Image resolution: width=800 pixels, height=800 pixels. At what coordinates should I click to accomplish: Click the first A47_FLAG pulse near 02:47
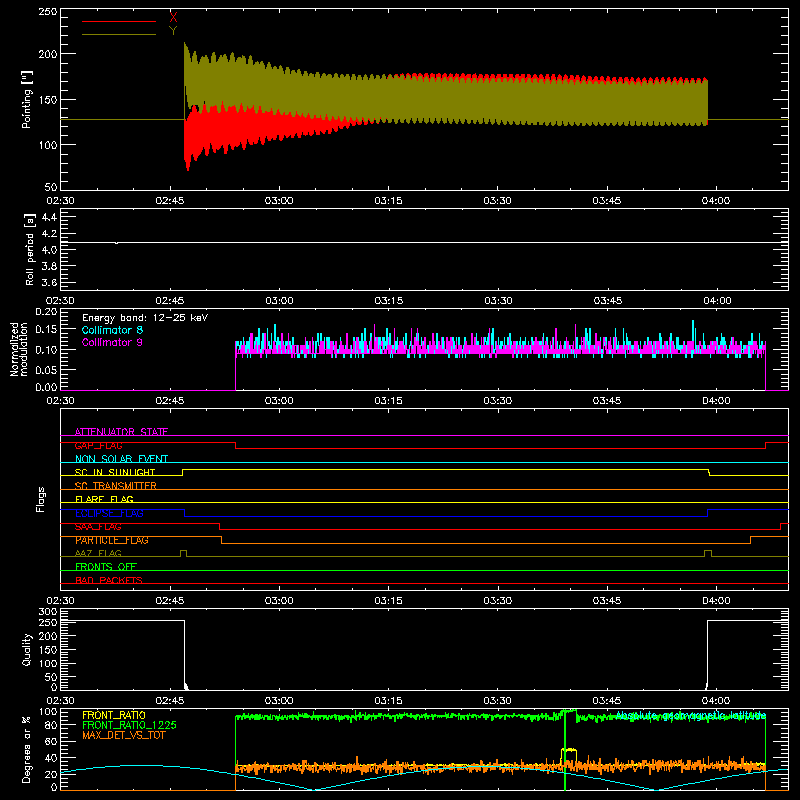pos(184,553)
